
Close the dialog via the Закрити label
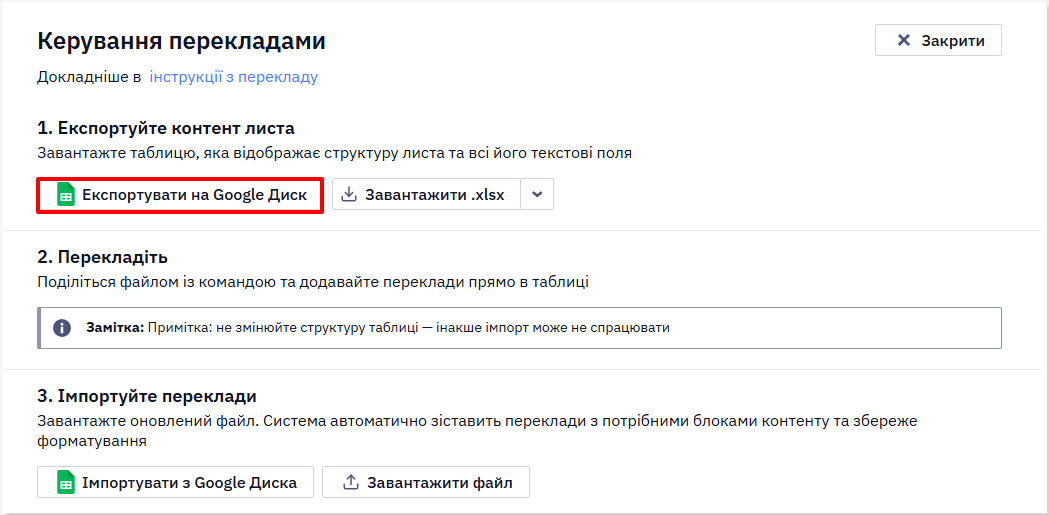[953, 41]
